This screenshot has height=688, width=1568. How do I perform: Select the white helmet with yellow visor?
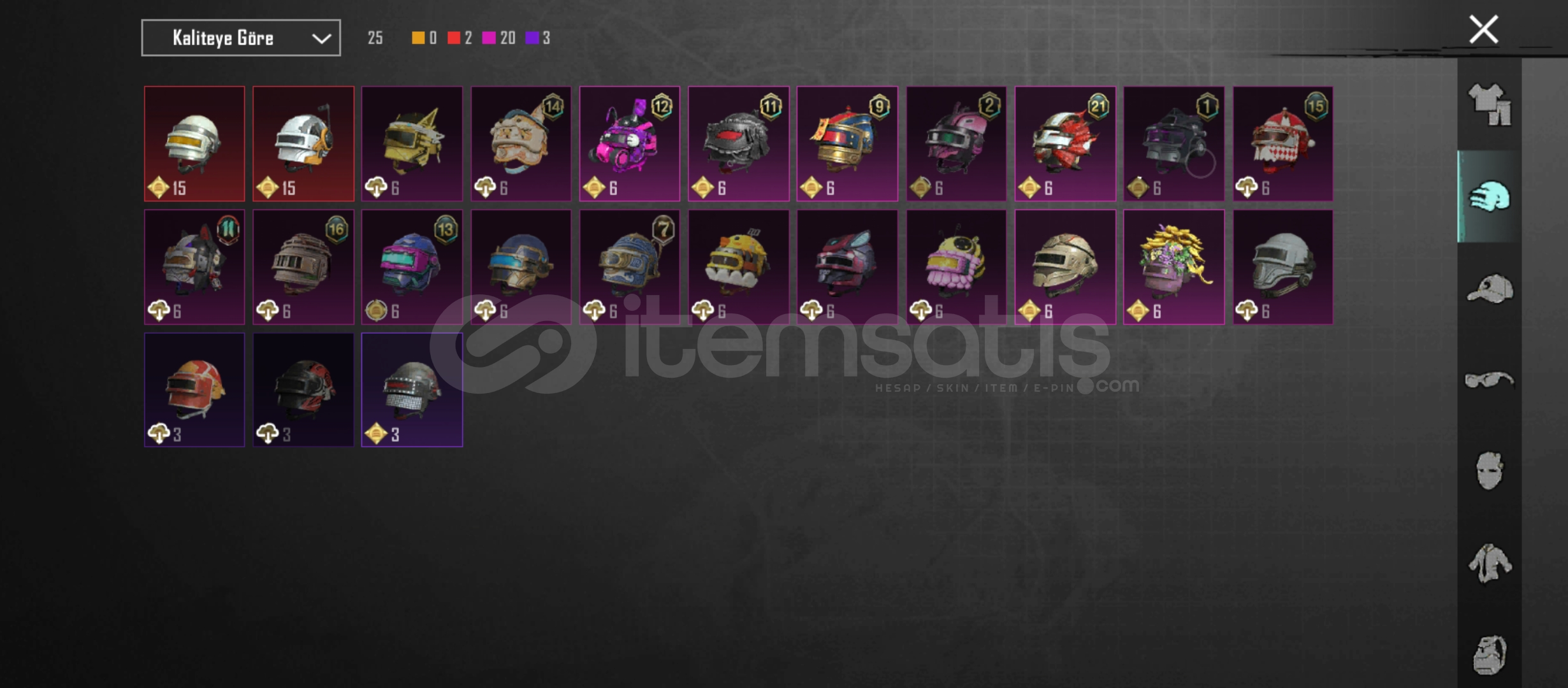point(194,144)
